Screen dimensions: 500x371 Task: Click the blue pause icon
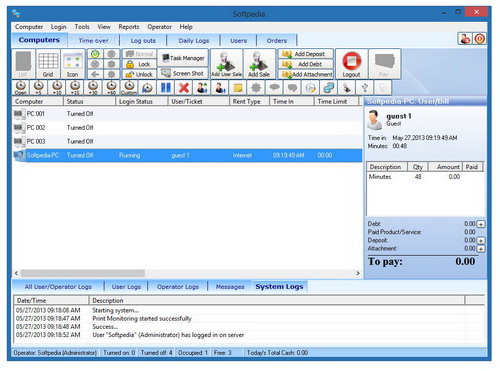(x=166, y=88)
